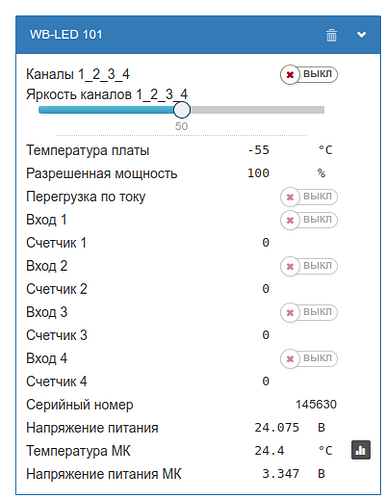The height and width of the screenshot is (500, 386).
Task: Toggle the Каналы 1_2_3_4 switch
Action: point(309,74)
